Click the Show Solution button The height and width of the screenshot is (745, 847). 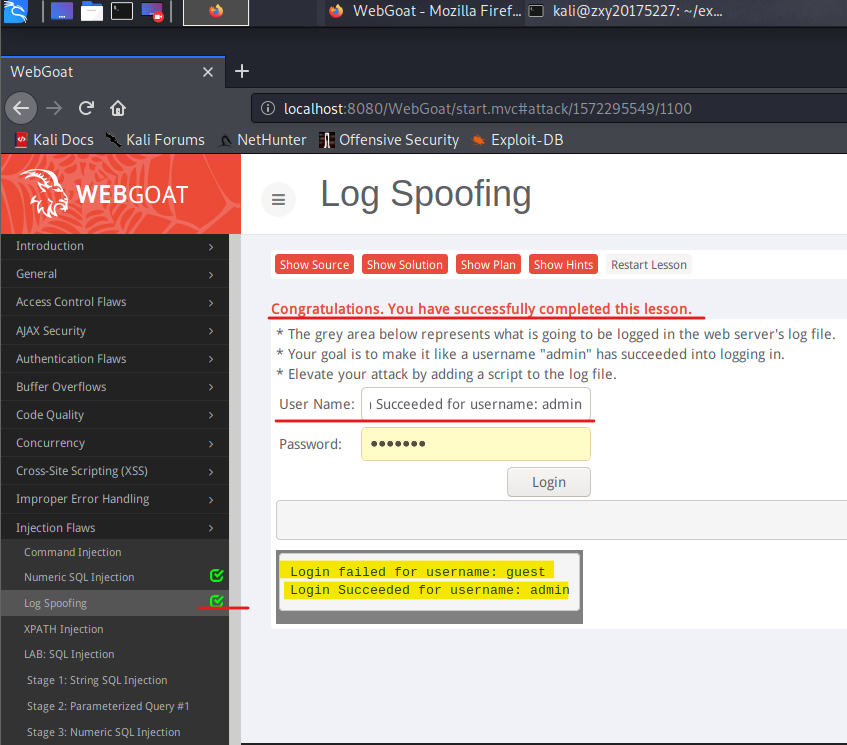click(x=405, y=265)
